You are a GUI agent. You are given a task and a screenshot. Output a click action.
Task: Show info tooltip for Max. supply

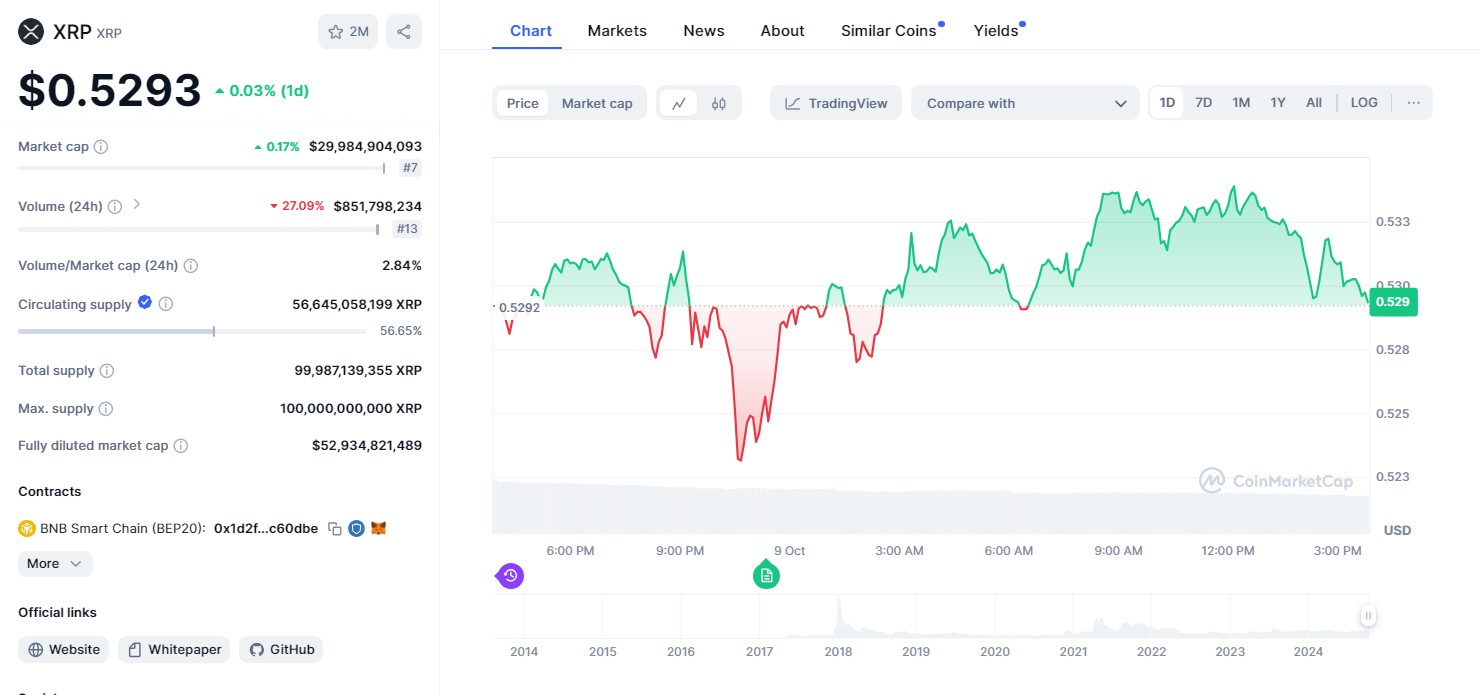[x=106, y=409]
